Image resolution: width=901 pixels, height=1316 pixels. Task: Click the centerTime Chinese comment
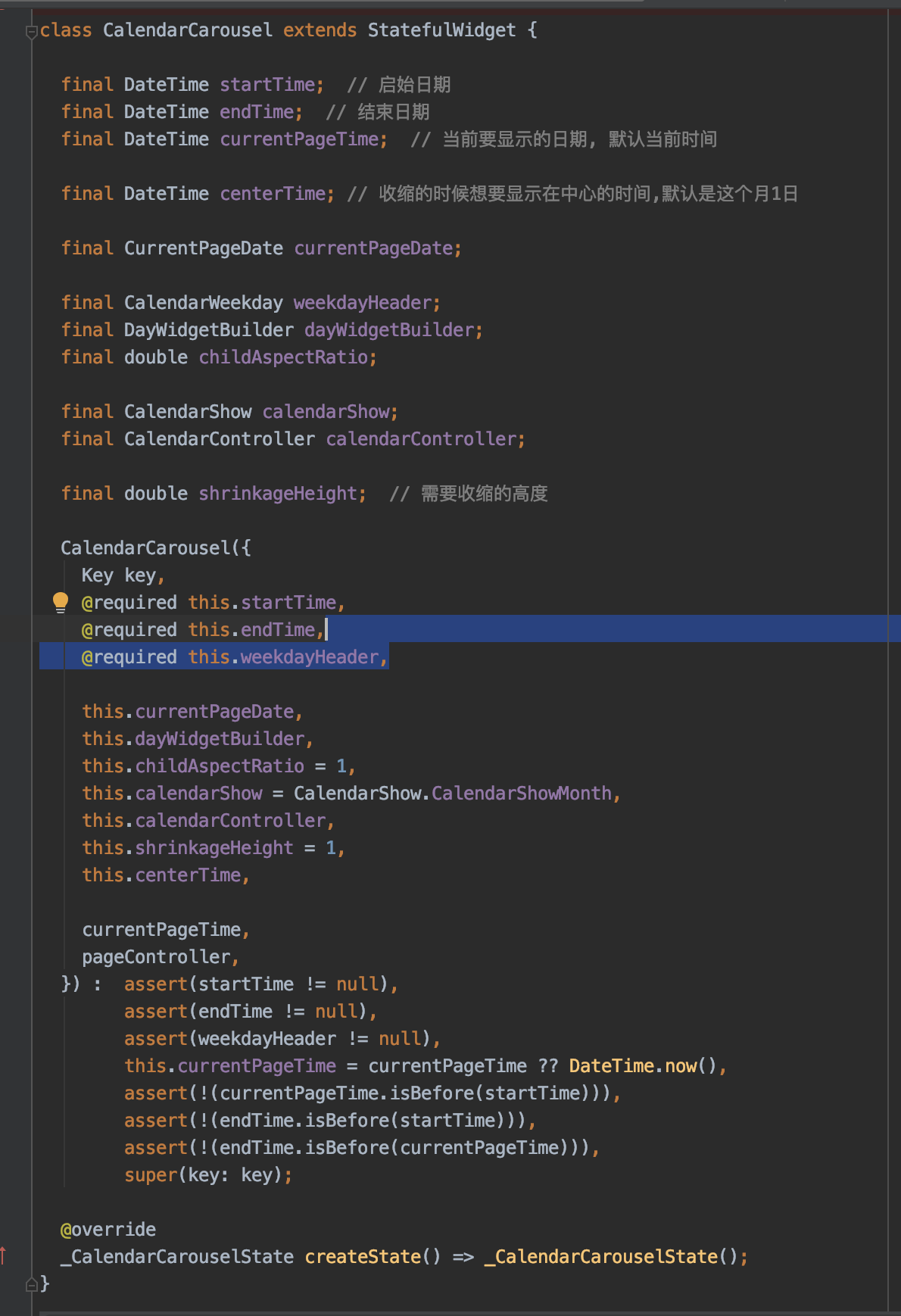click(x=572, y=194)
